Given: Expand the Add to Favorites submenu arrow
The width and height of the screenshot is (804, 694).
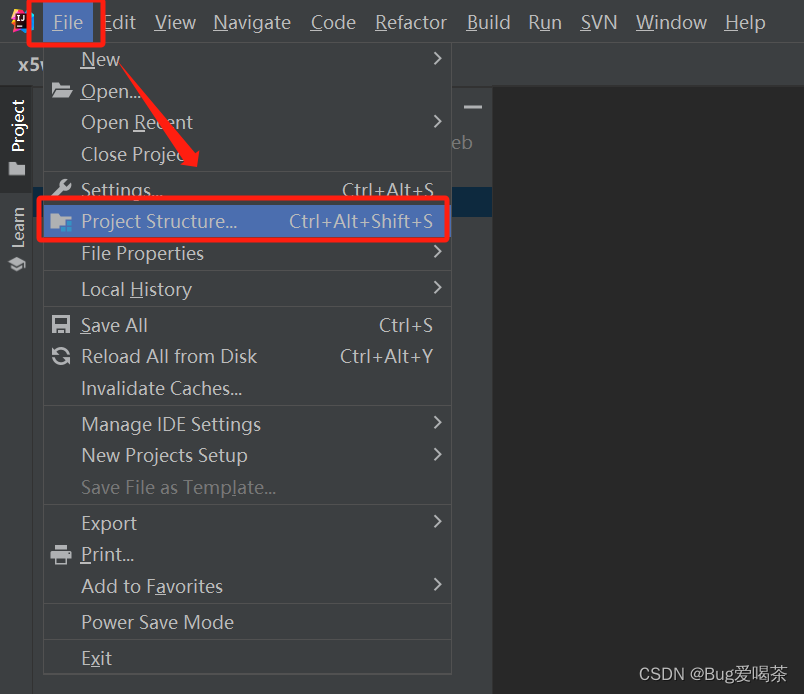Looking at the screenshot, I should (x=437, y=584).
